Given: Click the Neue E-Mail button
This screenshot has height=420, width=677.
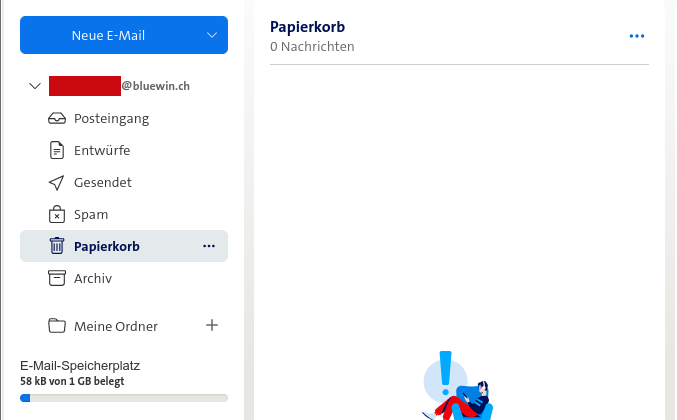Looking at the screenshot, I should (108, 35).
